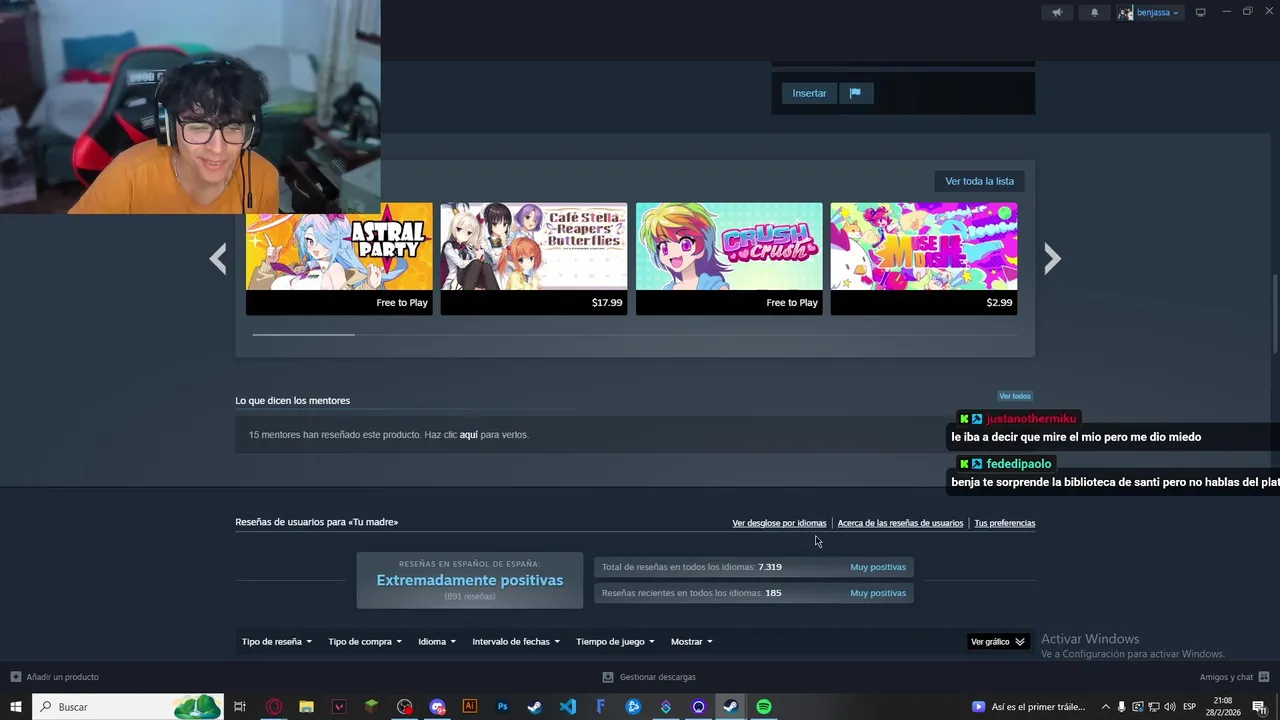Open Windows Task View icon

tap(240, 707)
